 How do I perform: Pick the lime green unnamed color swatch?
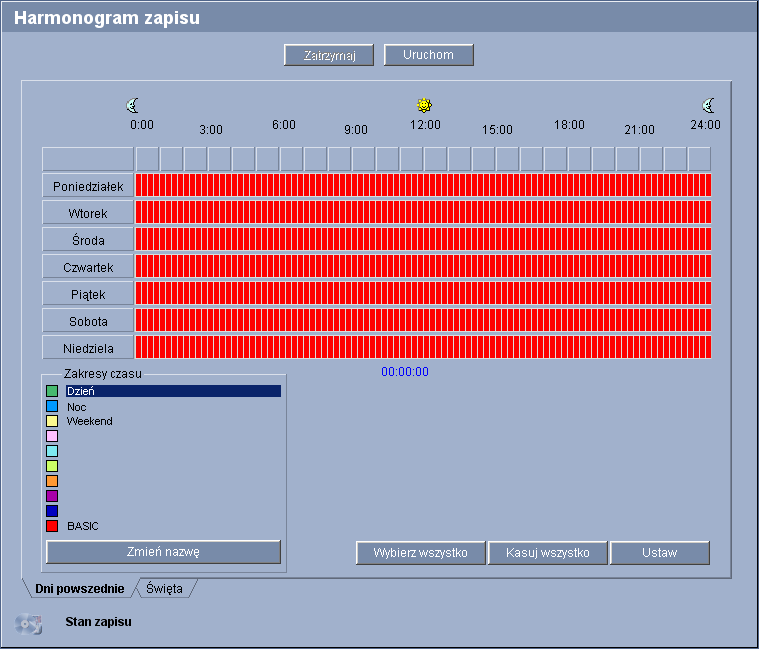tap(52, 466)
